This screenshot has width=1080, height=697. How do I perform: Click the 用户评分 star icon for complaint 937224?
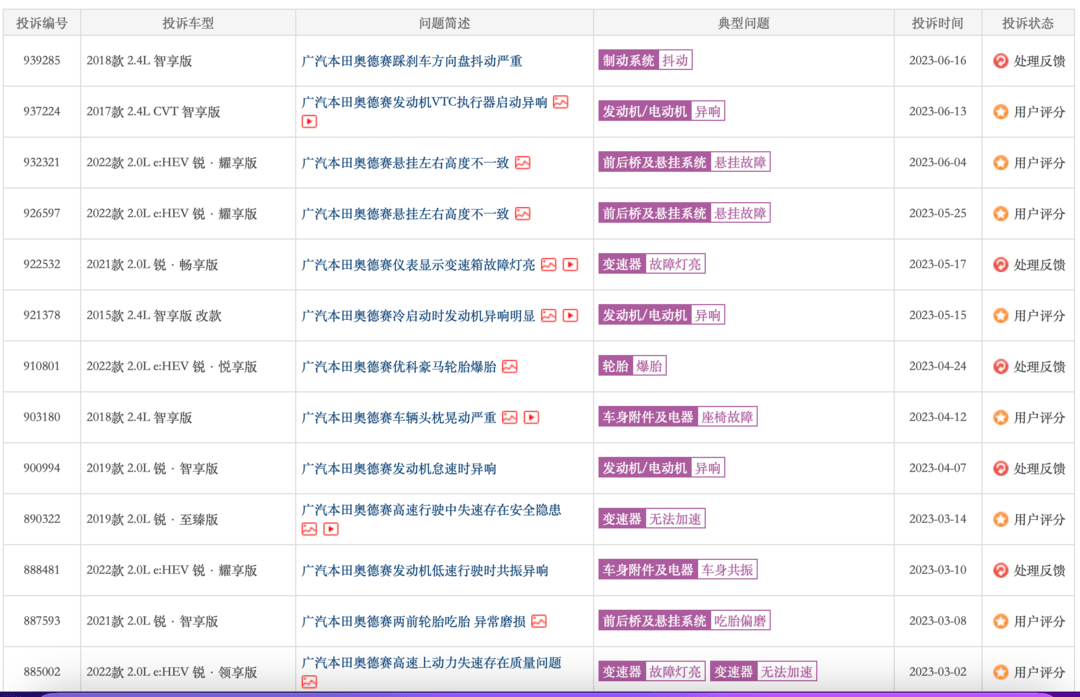point(1000,112)
